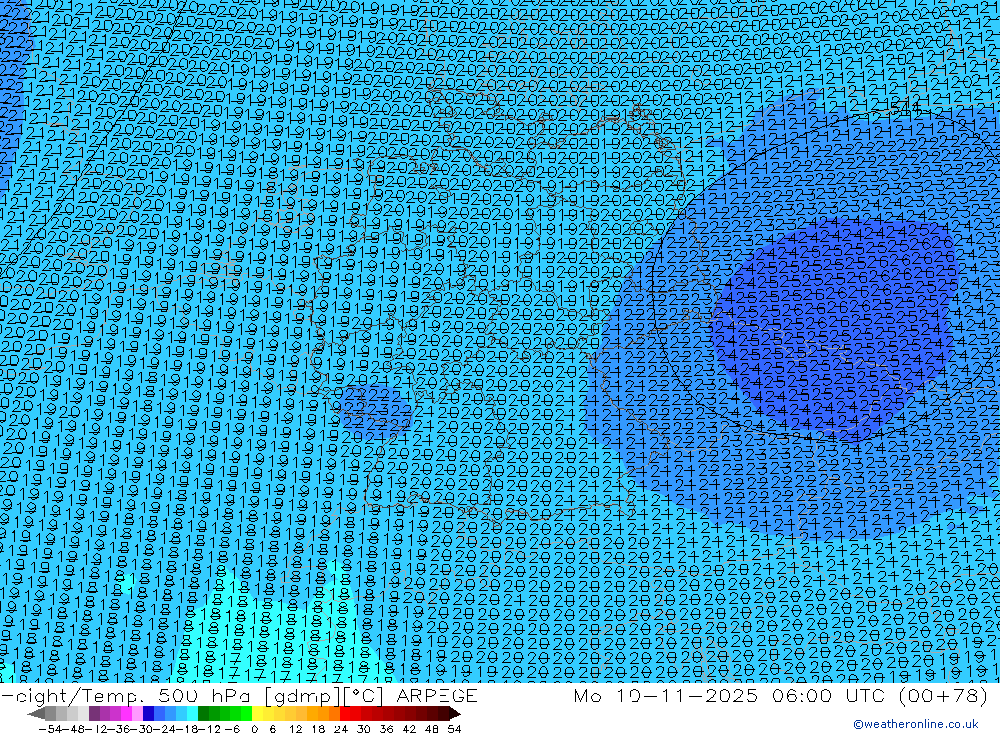
Task: Click the '0' legend value
Action: tap(254, 729)
